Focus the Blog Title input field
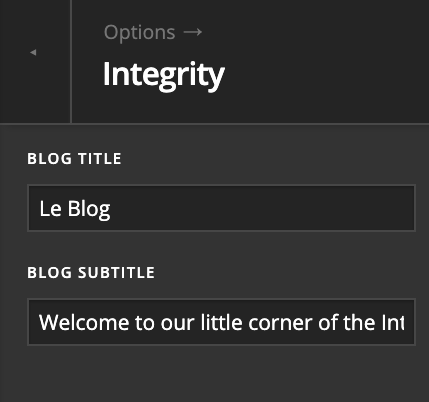The width and height of the screenshot is (429, 402). tap(221, 208)
